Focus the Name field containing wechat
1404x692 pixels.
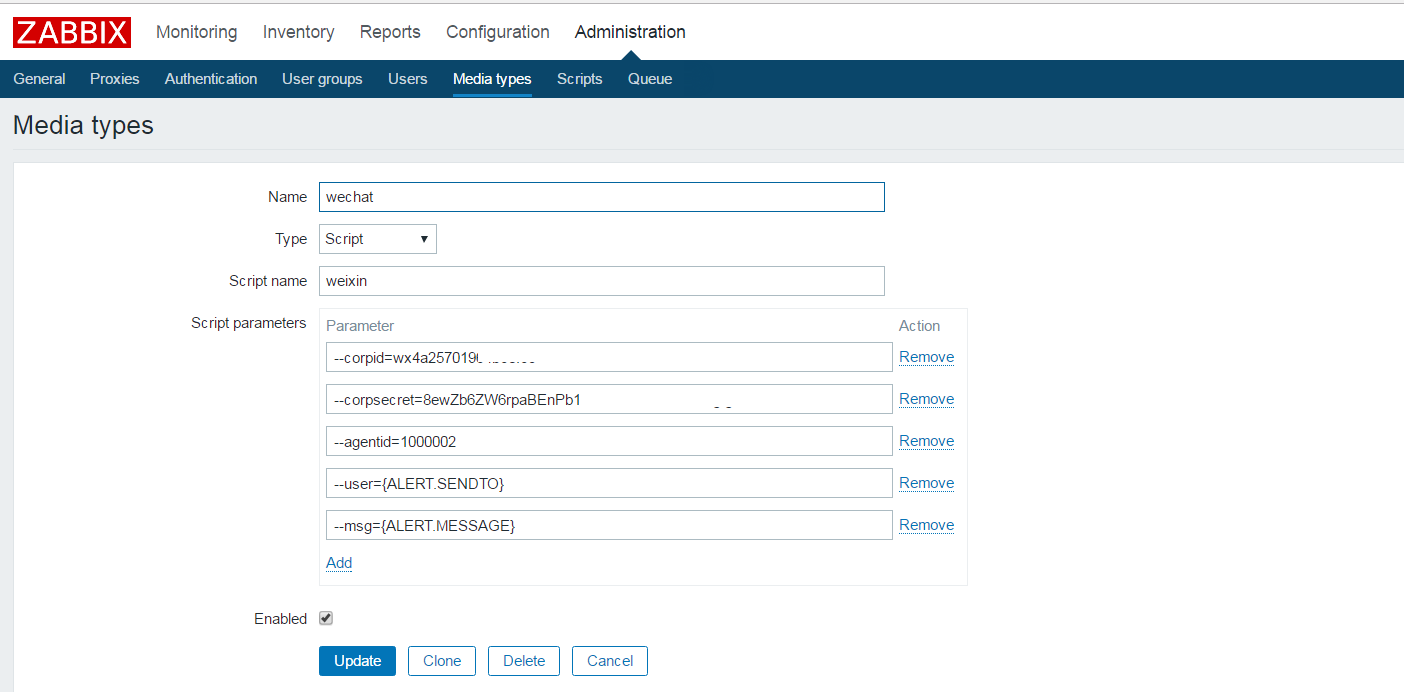(601, 197)
